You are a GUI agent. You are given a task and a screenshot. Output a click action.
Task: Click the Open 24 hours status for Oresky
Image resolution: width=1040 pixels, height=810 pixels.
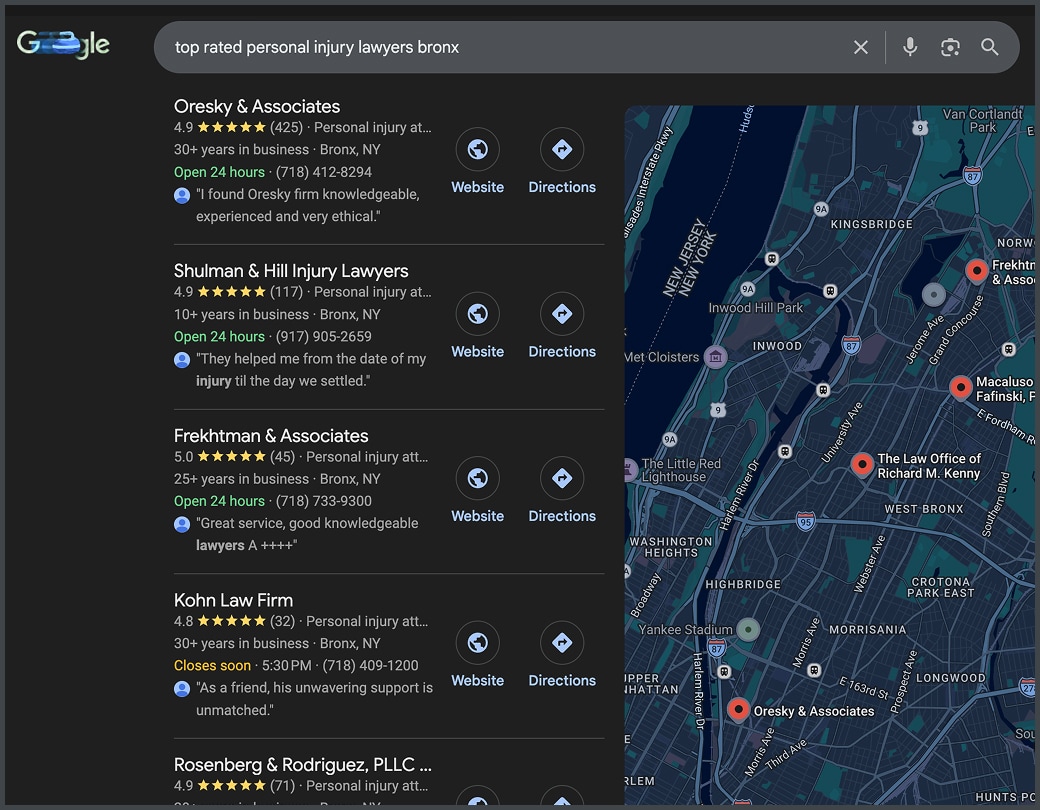click(219, 171)
